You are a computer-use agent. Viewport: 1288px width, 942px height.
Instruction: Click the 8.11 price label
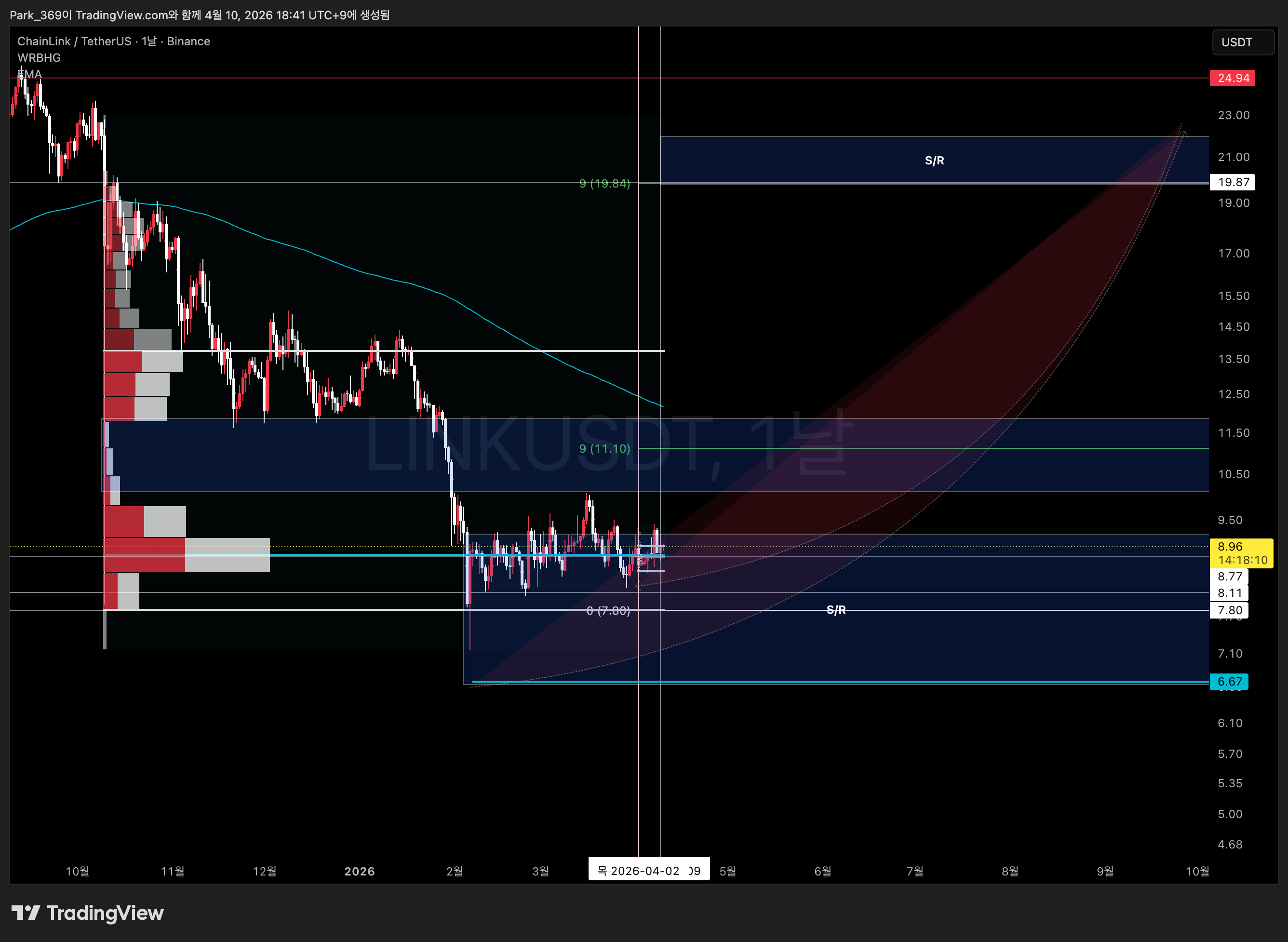point(1229,593)
